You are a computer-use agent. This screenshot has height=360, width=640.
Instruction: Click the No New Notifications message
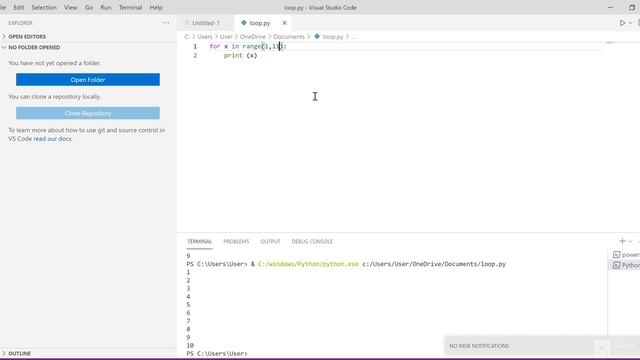479,346
